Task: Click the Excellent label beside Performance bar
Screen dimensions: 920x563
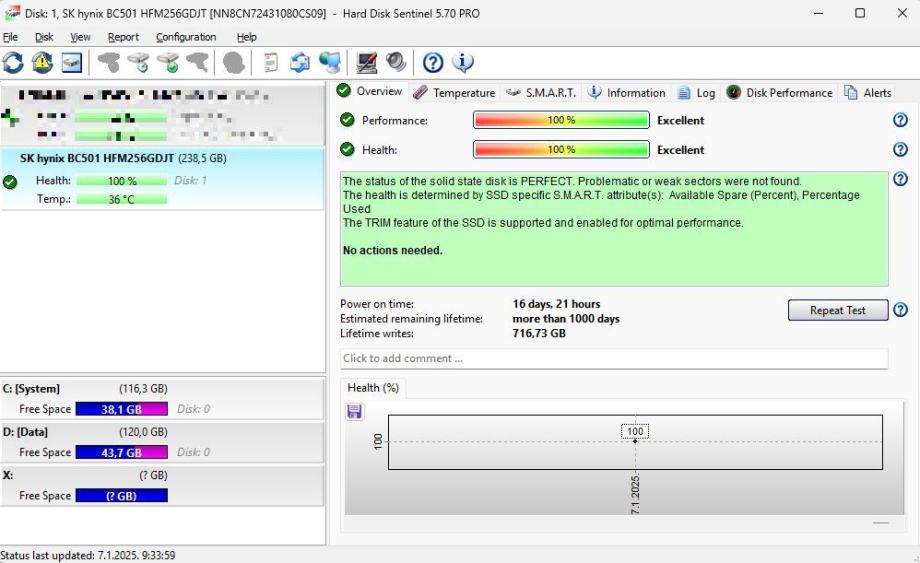Action: [681, 120]
